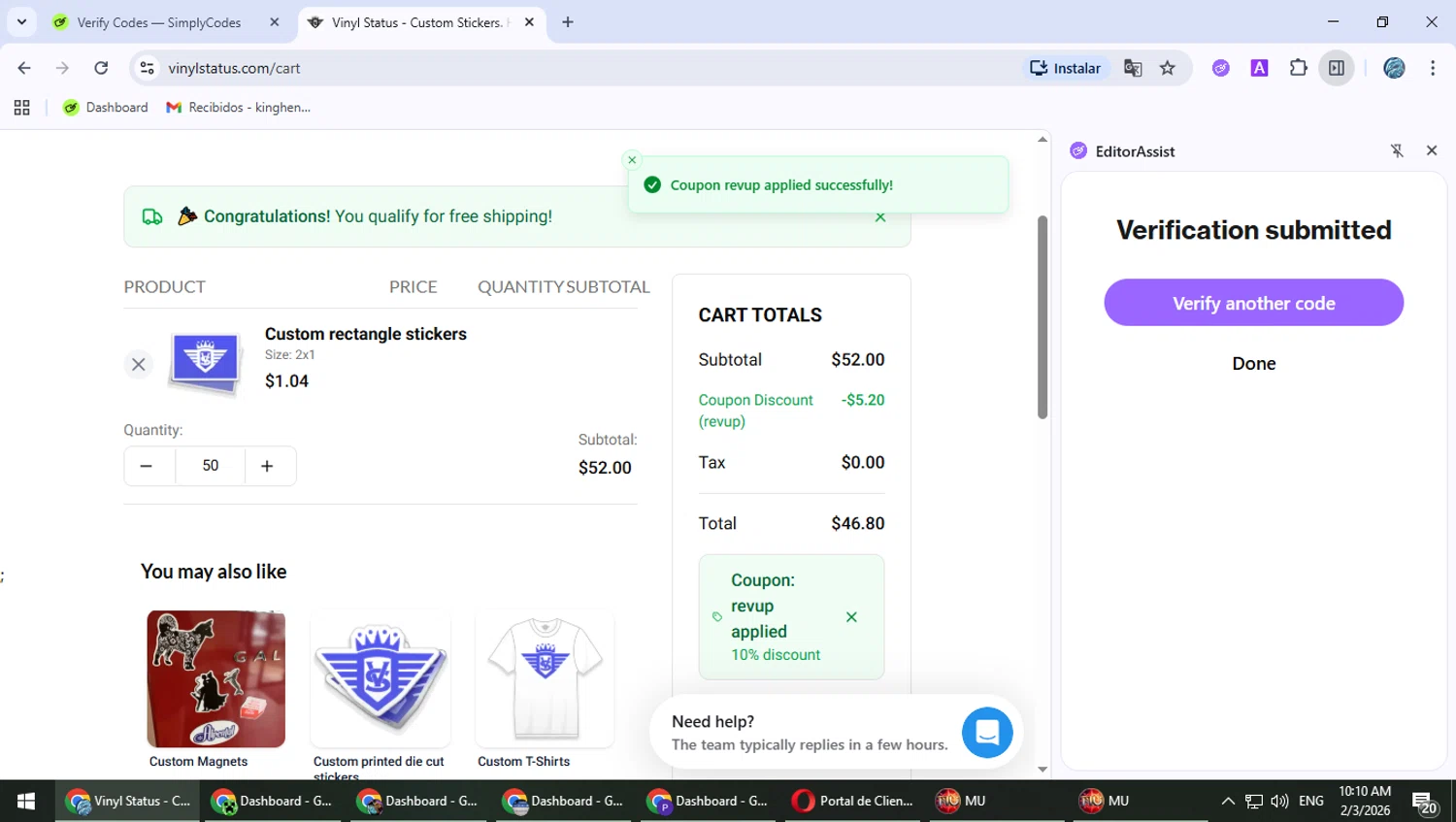Viewport: 1456px width, 822px height.
Task: Click the scrollbar down arrow
Action: pyautogui.click(x=1042, y=770)
